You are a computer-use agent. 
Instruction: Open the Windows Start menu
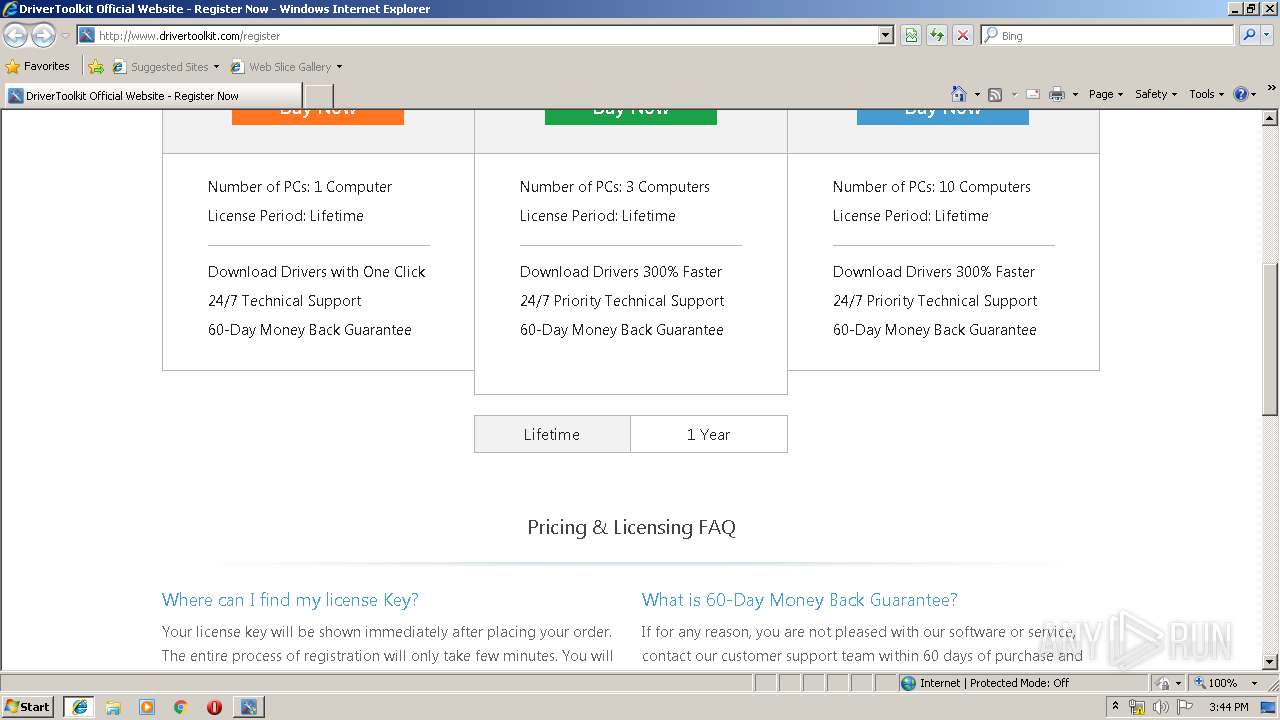coord(27,707)
